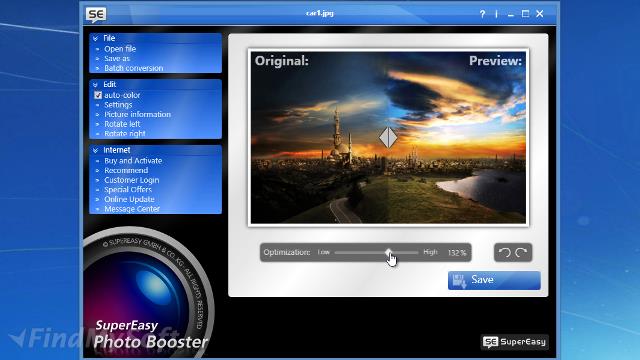Click the Original half of the image
This screenshot has width=640, height=360.
click(x=319, y=138)
